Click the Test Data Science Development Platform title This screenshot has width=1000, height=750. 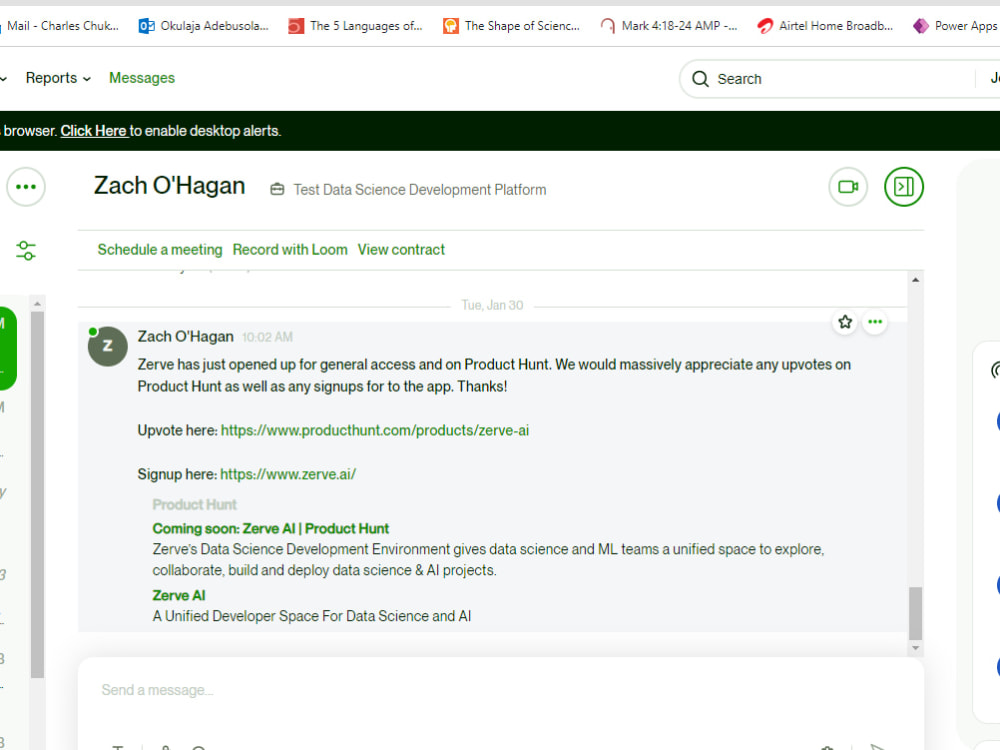click(x=420, y=190)
